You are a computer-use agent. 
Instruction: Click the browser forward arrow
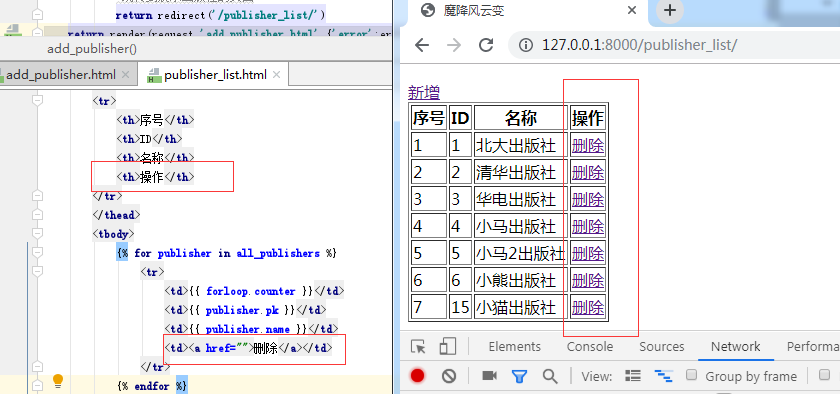click(454, 45)
